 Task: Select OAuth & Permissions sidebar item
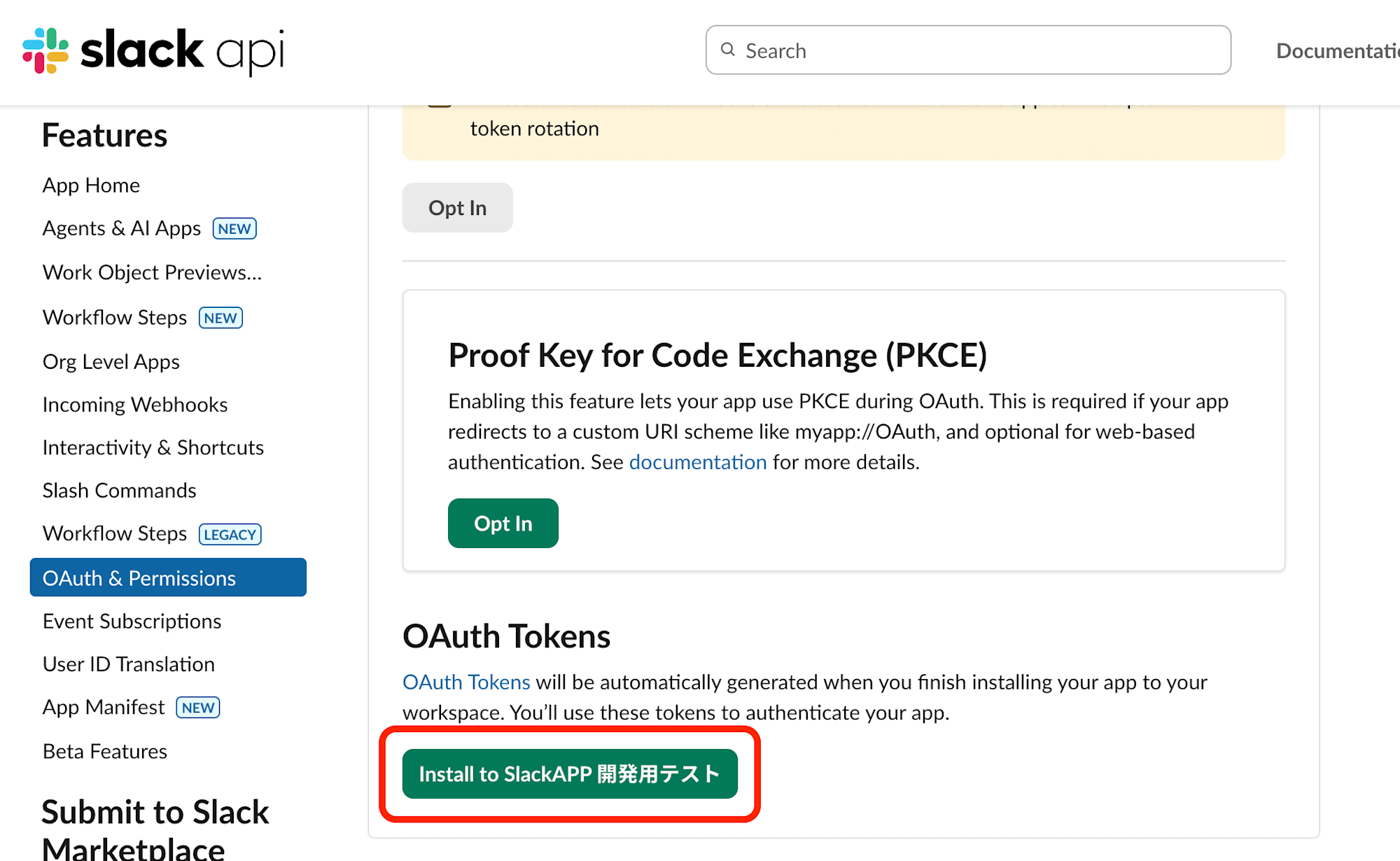(139, 578)
